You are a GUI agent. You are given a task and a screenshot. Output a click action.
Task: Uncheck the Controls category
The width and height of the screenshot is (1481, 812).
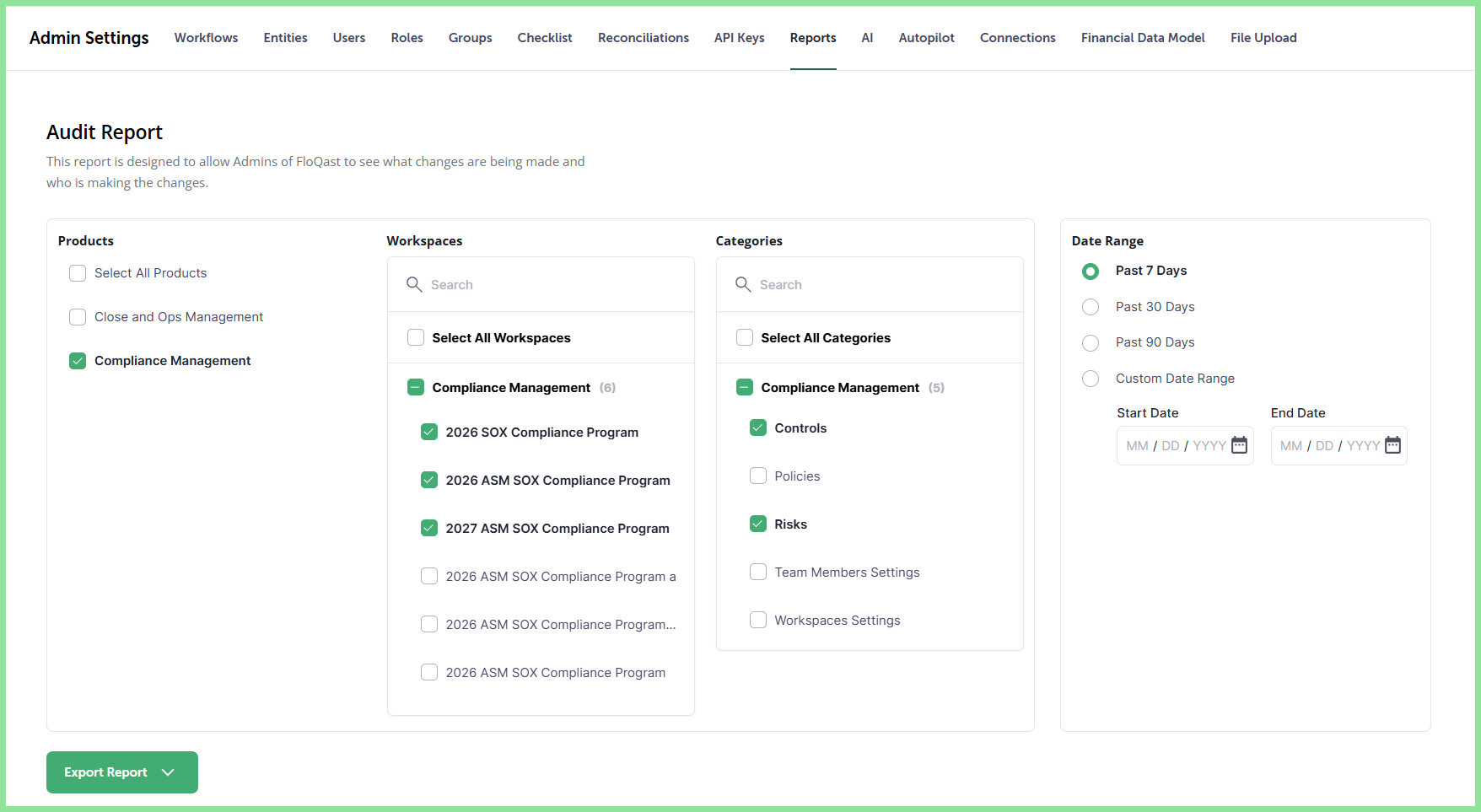[758, 428]
